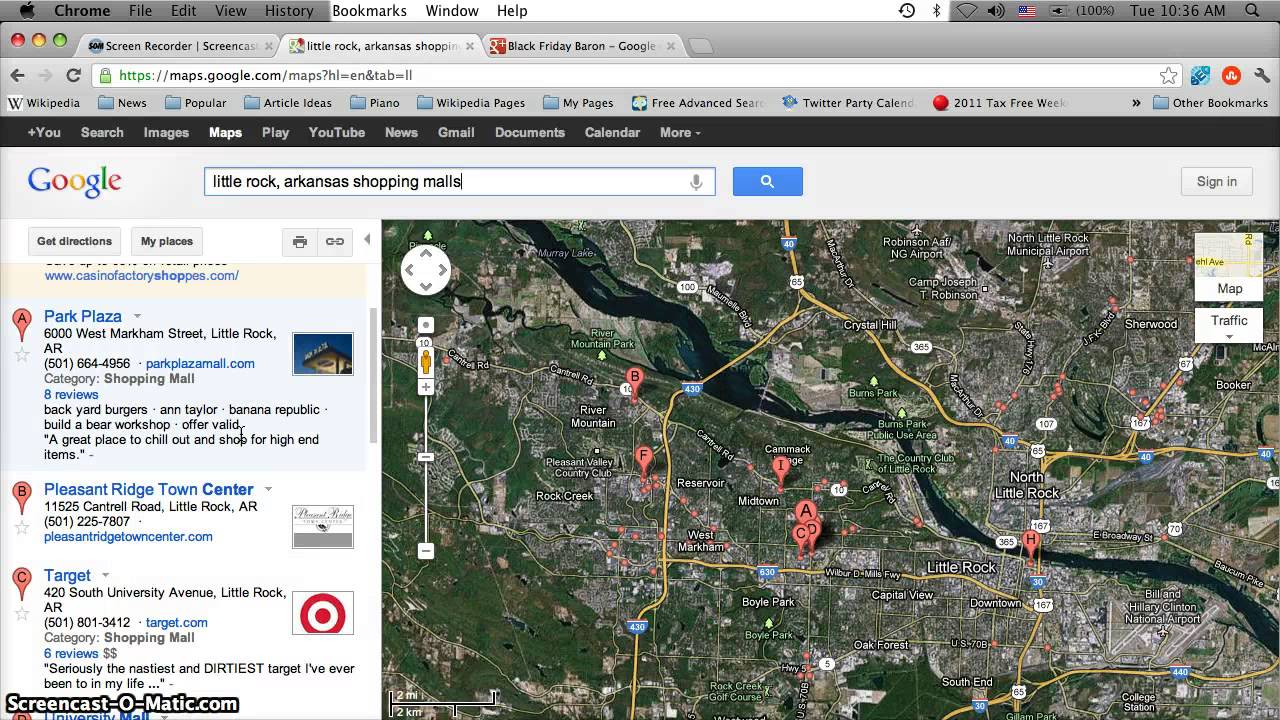Viewport: 1280px width, 720px height.
Task: Zoom in with the plus button
Action: pos(426,387)
